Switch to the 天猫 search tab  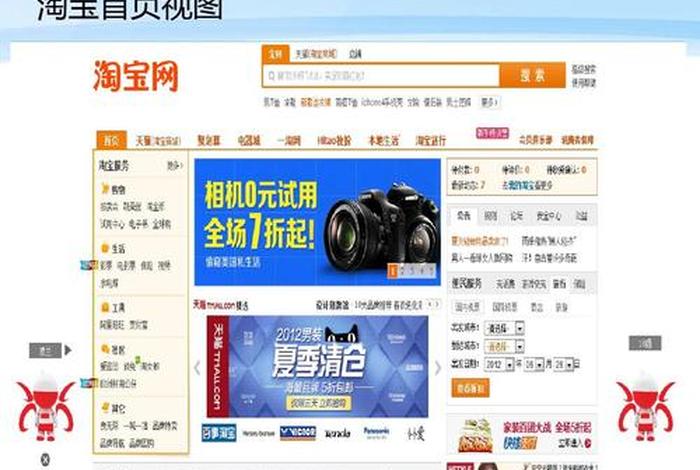pyautogui.click(x=316, y=54)
